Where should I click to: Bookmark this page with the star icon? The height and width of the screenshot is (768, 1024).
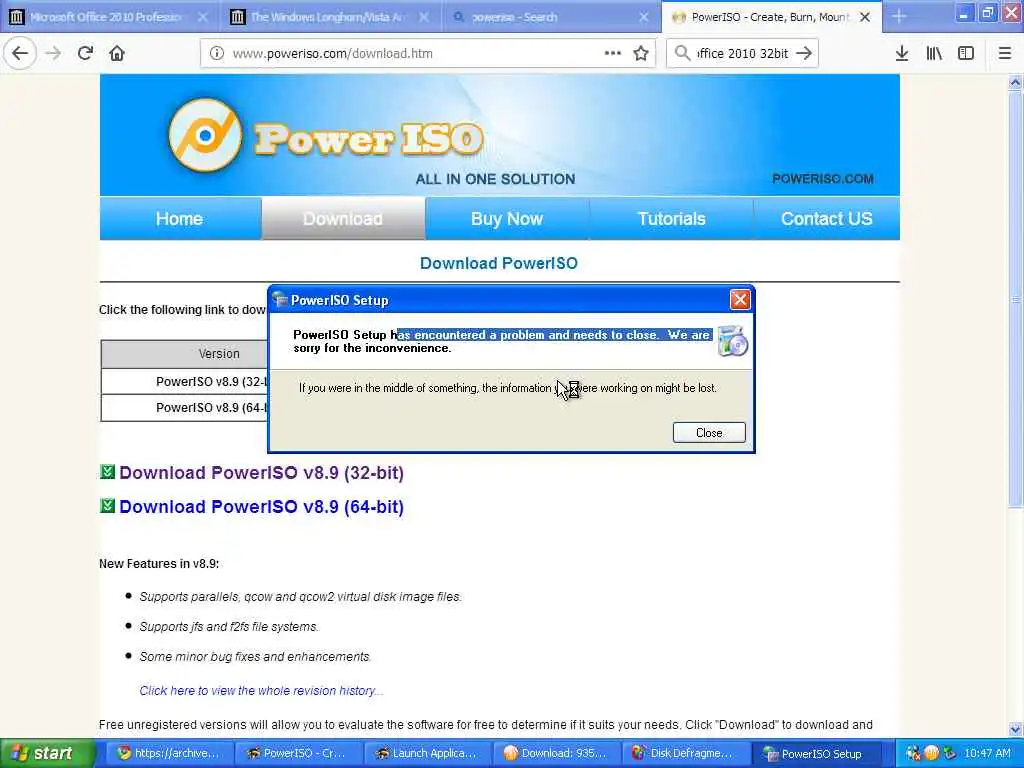point(641,53)
